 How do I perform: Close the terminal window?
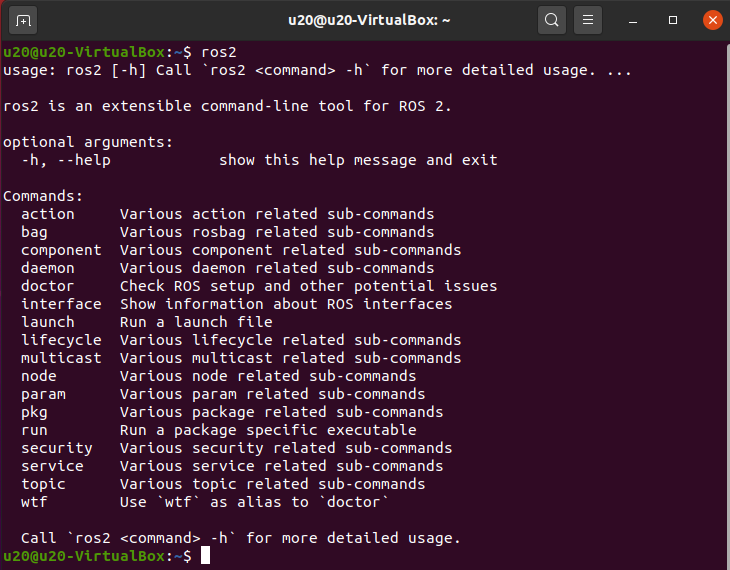coord(712,20)
